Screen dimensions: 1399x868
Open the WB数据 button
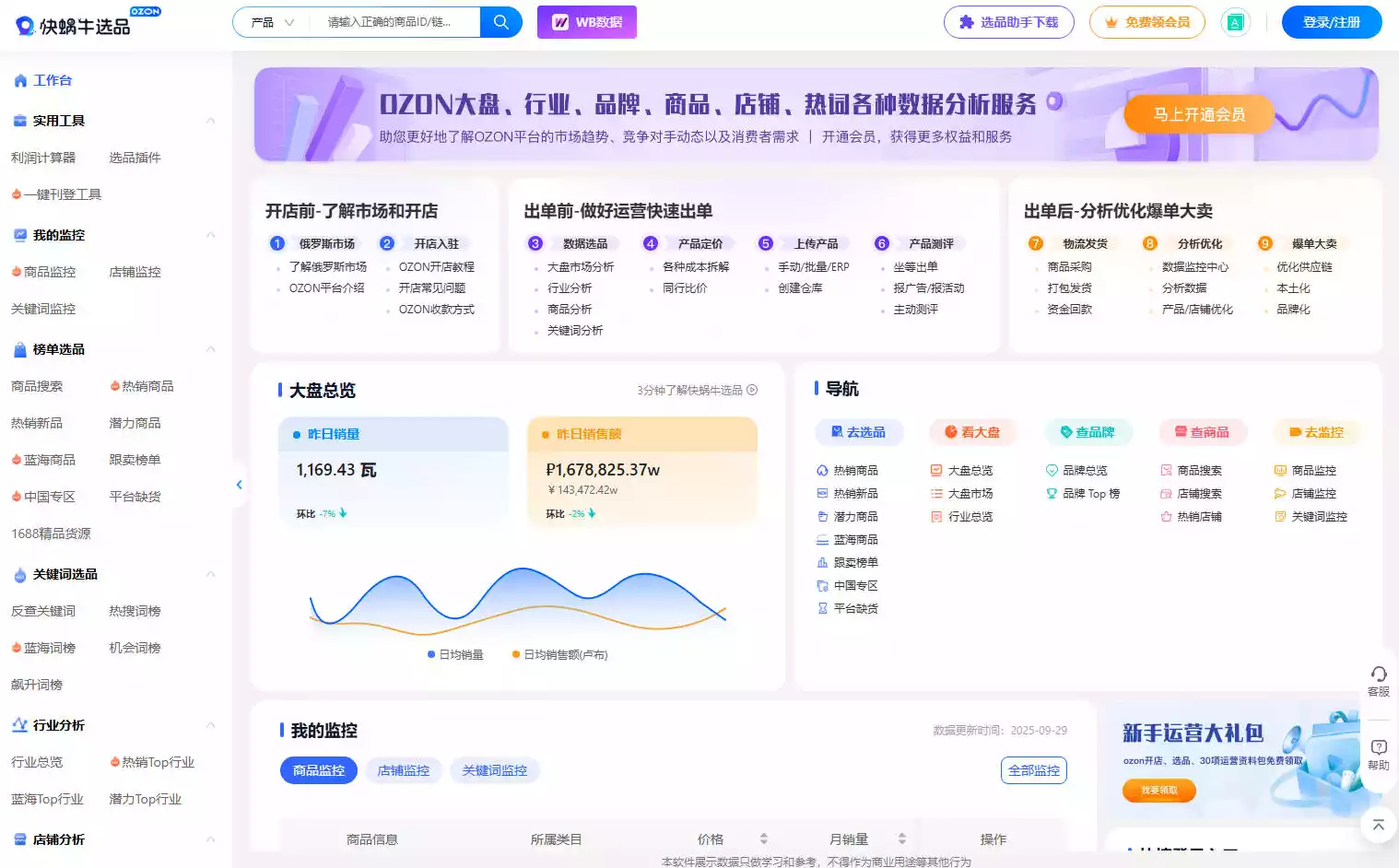pyautogui.click(x=587, y=22)
